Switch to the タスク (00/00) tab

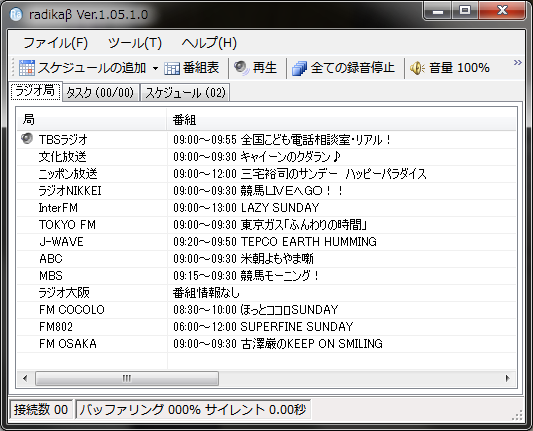[x=101, y=92]
